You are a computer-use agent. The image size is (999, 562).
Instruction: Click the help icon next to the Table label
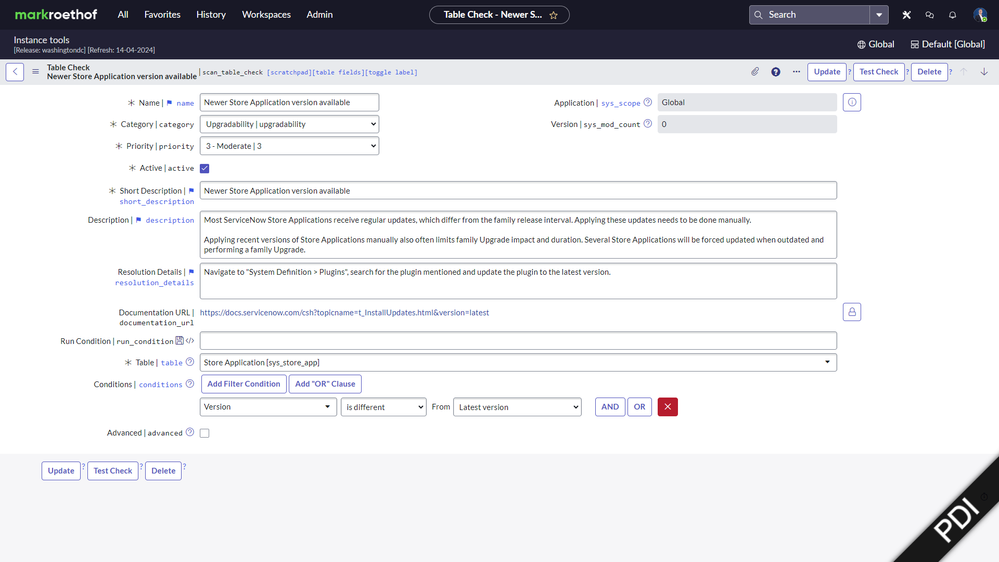coord(190,362)
